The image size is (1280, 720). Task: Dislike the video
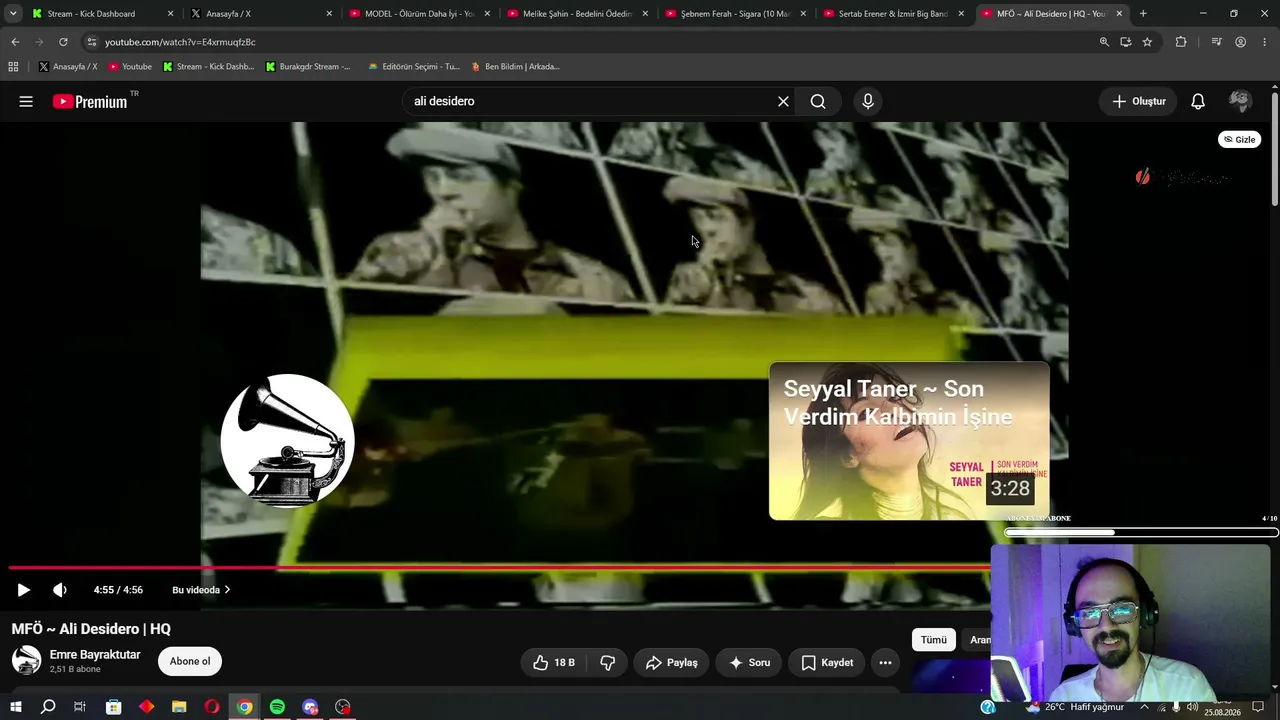tap(607, 662)
